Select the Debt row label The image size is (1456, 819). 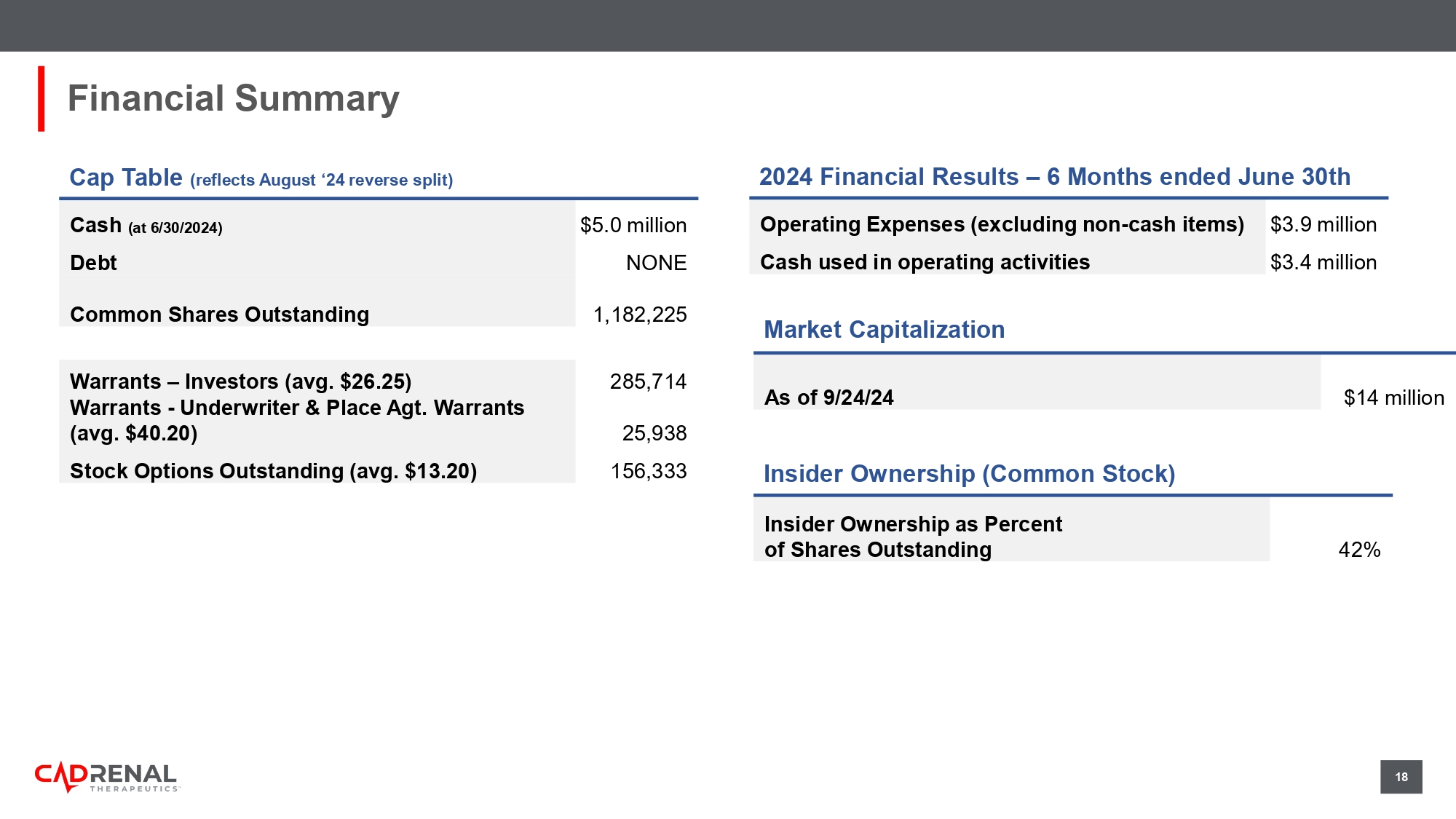93,263
